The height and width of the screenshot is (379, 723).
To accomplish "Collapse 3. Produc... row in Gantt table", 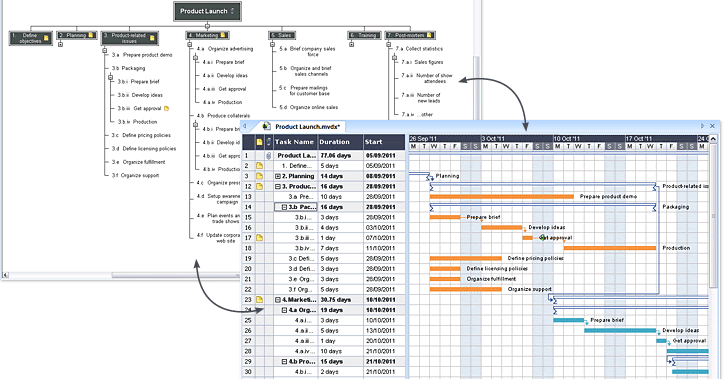I will click(278, 187).
